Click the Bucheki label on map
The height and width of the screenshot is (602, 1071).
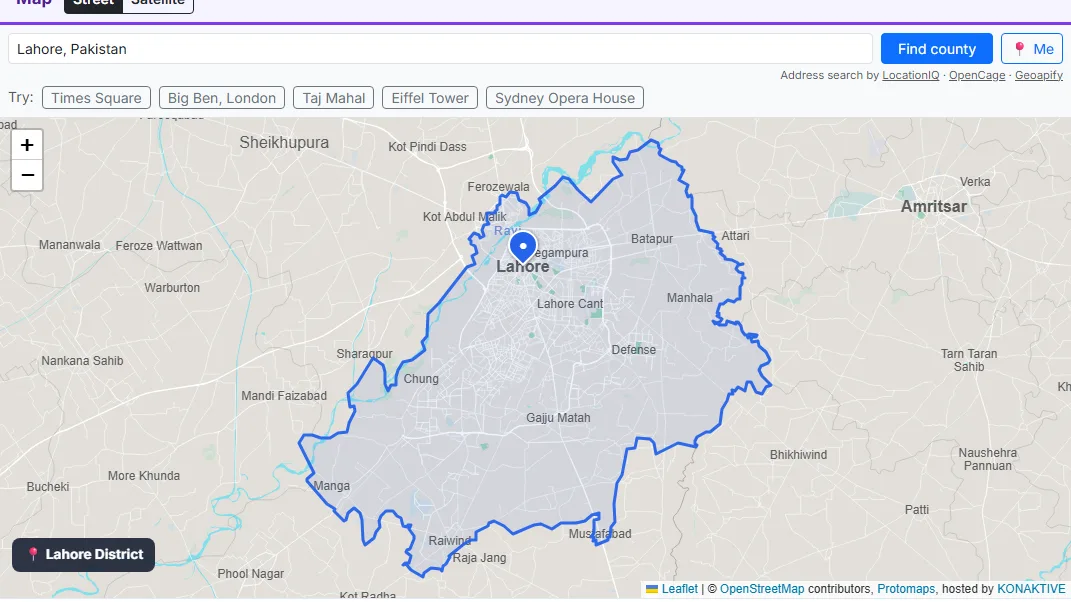48,487
